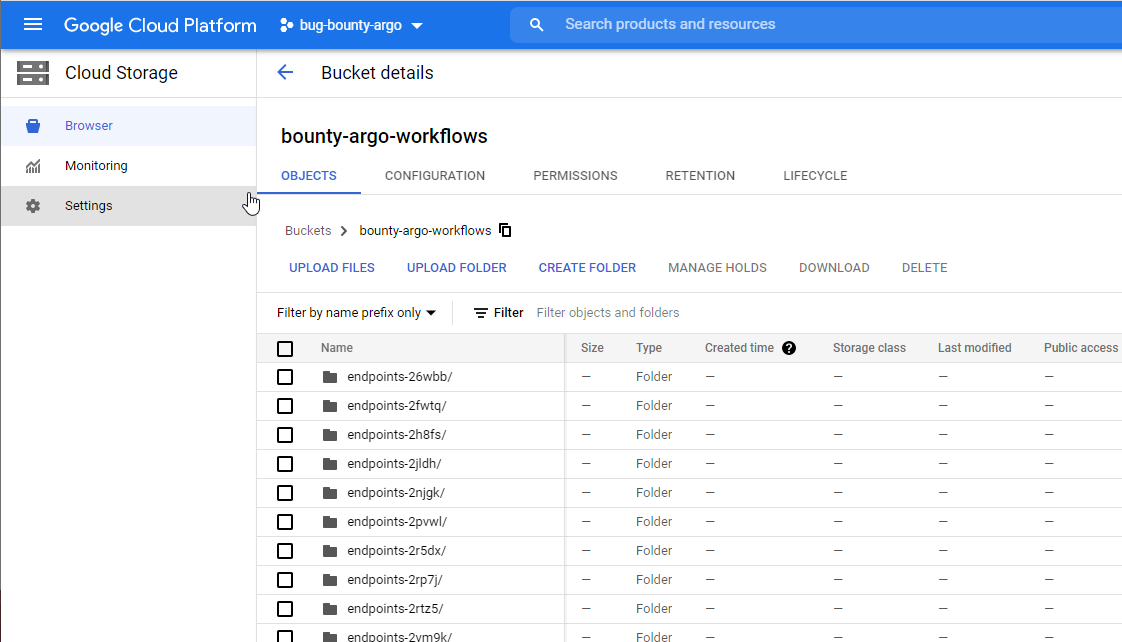1122x642 pixels.
Task: Open the endpoints-2rtz5/ folder link
Action: click(x=395, y=609)
